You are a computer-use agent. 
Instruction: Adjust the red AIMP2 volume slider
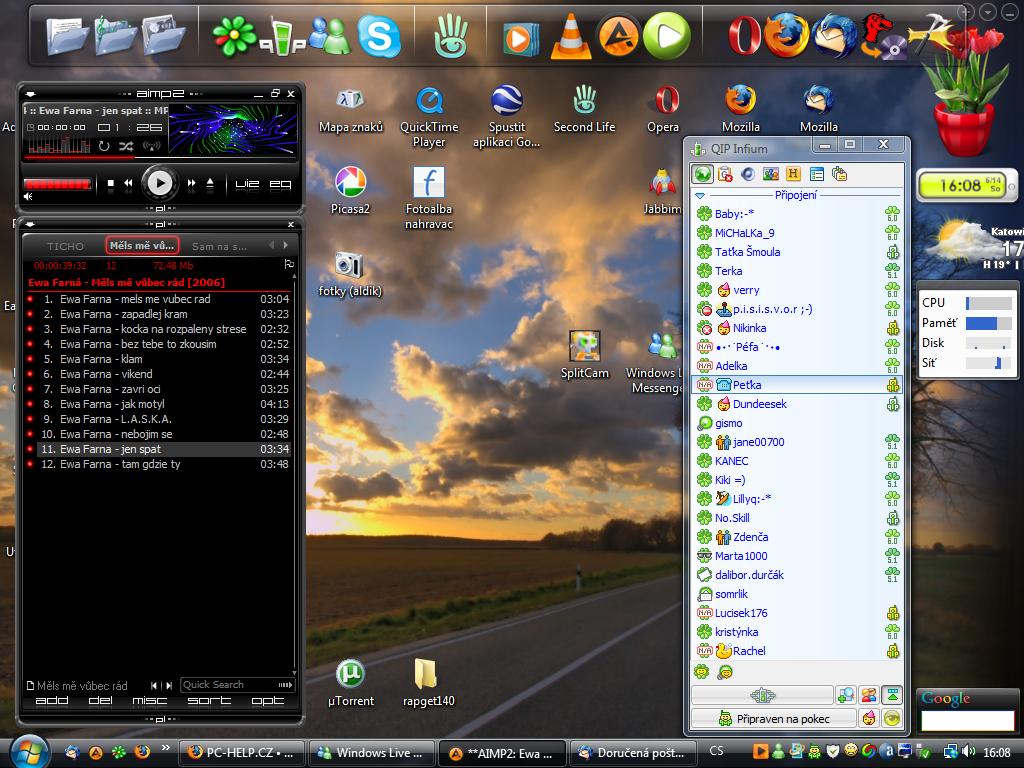pos(57,184)
